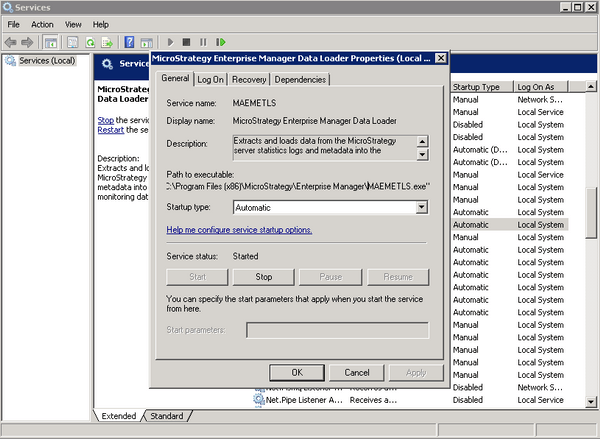Click the MAEMETLS service name text
600x439 pixels.
pos(254,103)
